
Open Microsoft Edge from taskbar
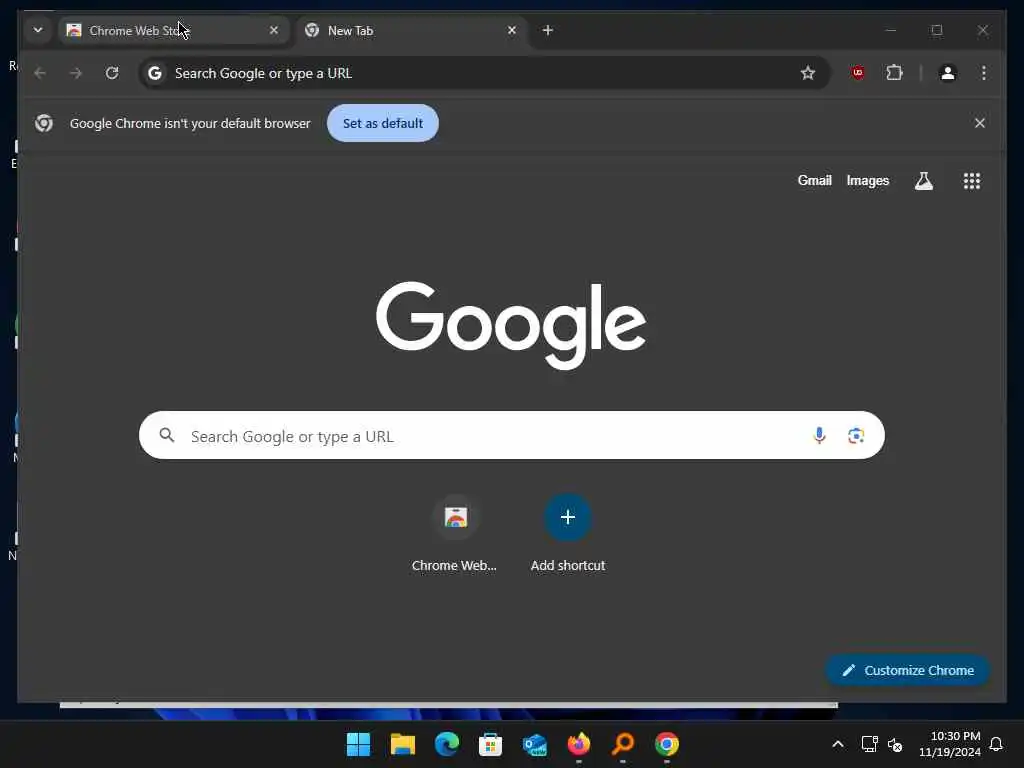[447, 744]
